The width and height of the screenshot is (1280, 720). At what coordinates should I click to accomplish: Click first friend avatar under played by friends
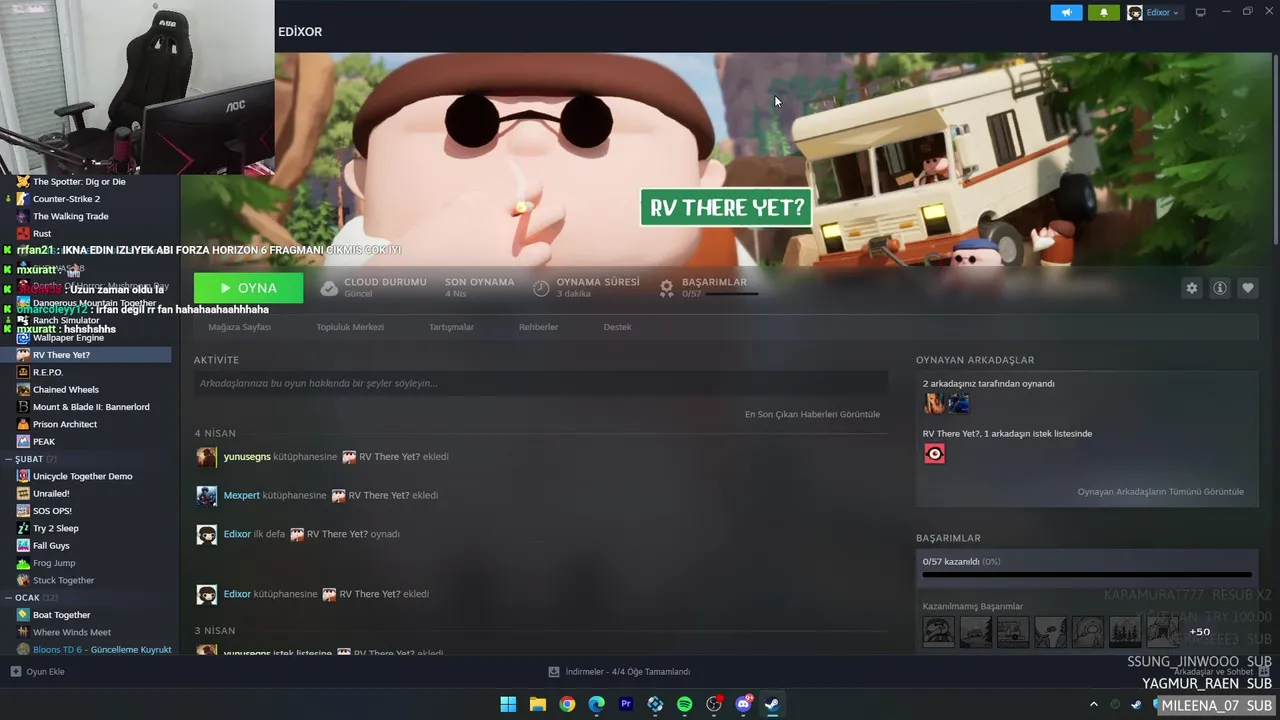934,403
